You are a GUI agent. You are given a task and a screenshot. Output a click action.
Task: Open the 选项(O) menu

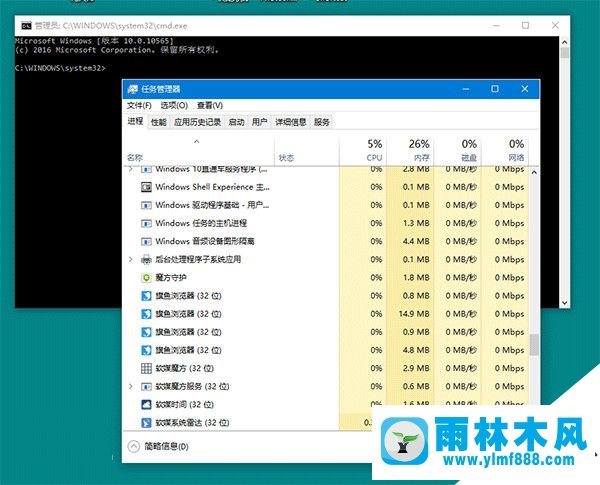click(174, 105)
